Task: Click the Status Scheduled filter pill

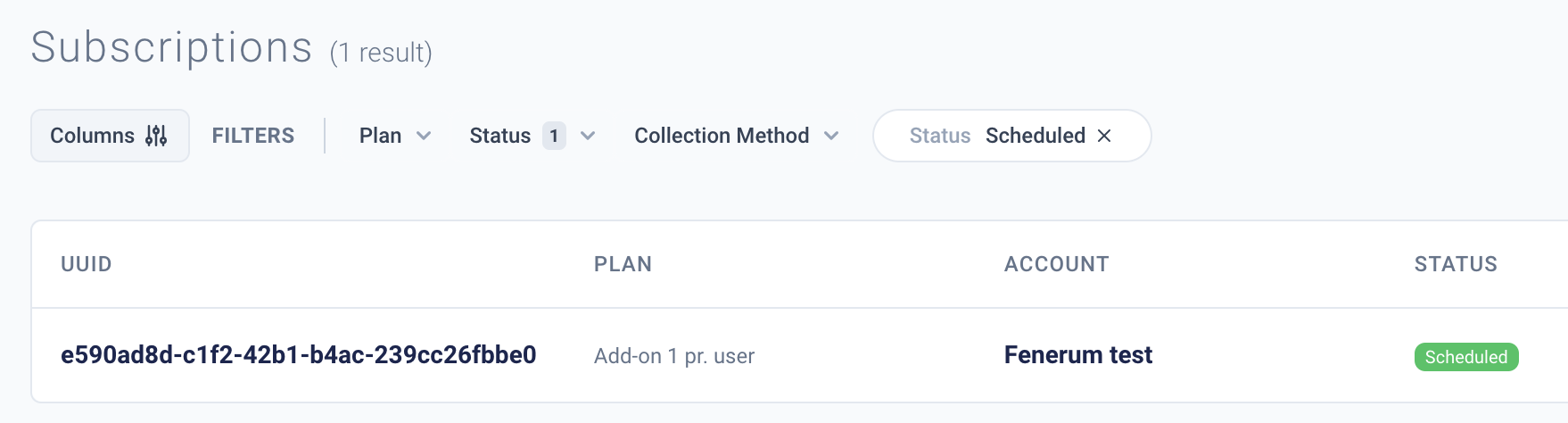Action: (x=1011, y=136)
